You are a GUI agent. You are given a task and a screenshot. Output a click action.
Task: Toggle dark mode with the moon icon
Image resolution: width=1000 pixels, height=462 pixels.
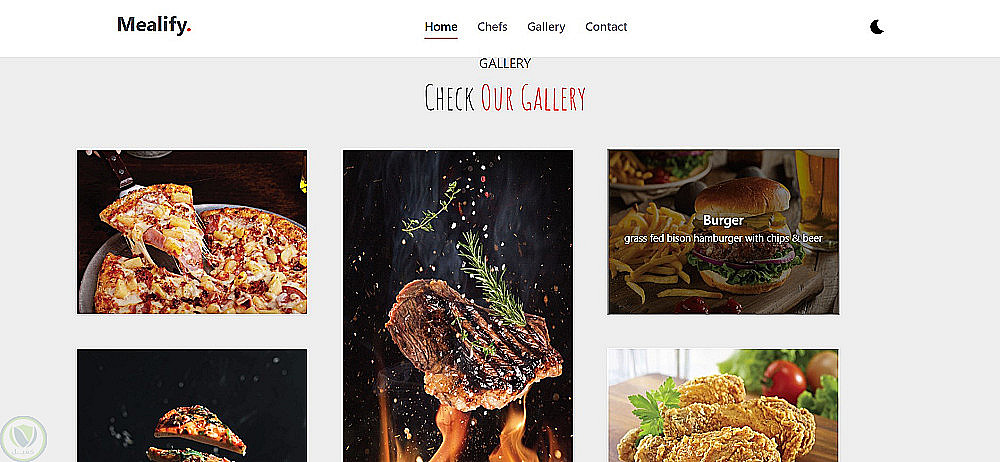click(877, 27)
